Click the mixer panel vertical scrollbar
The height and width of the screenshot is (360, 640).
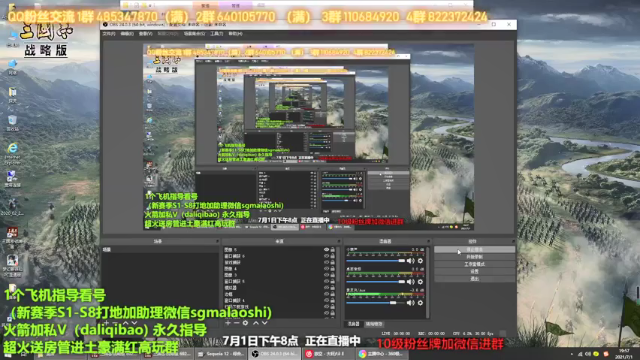(x=427, y=282)
